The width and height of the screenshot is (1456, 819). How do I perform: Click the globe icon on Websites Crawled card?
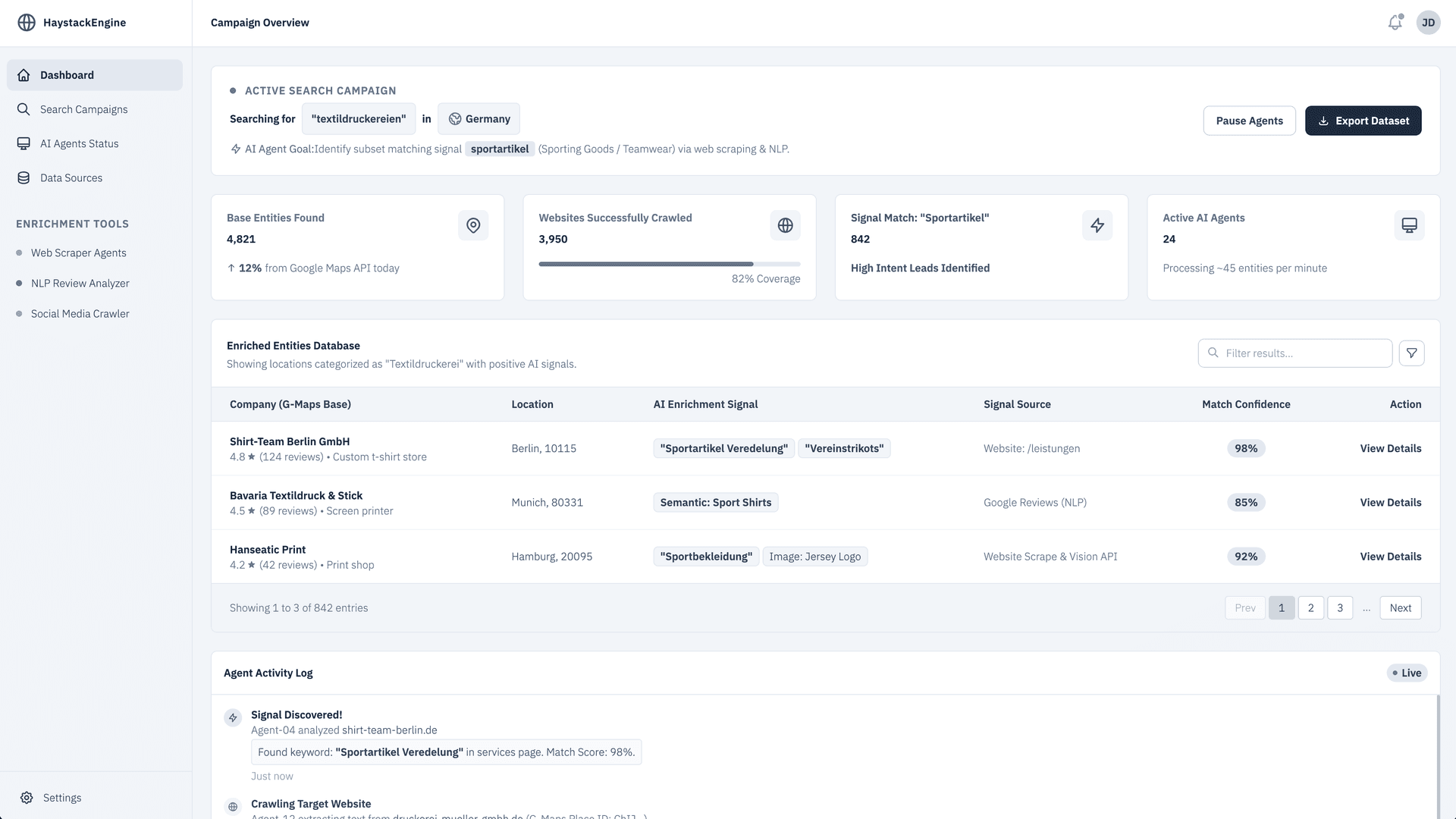coord(785,225)
